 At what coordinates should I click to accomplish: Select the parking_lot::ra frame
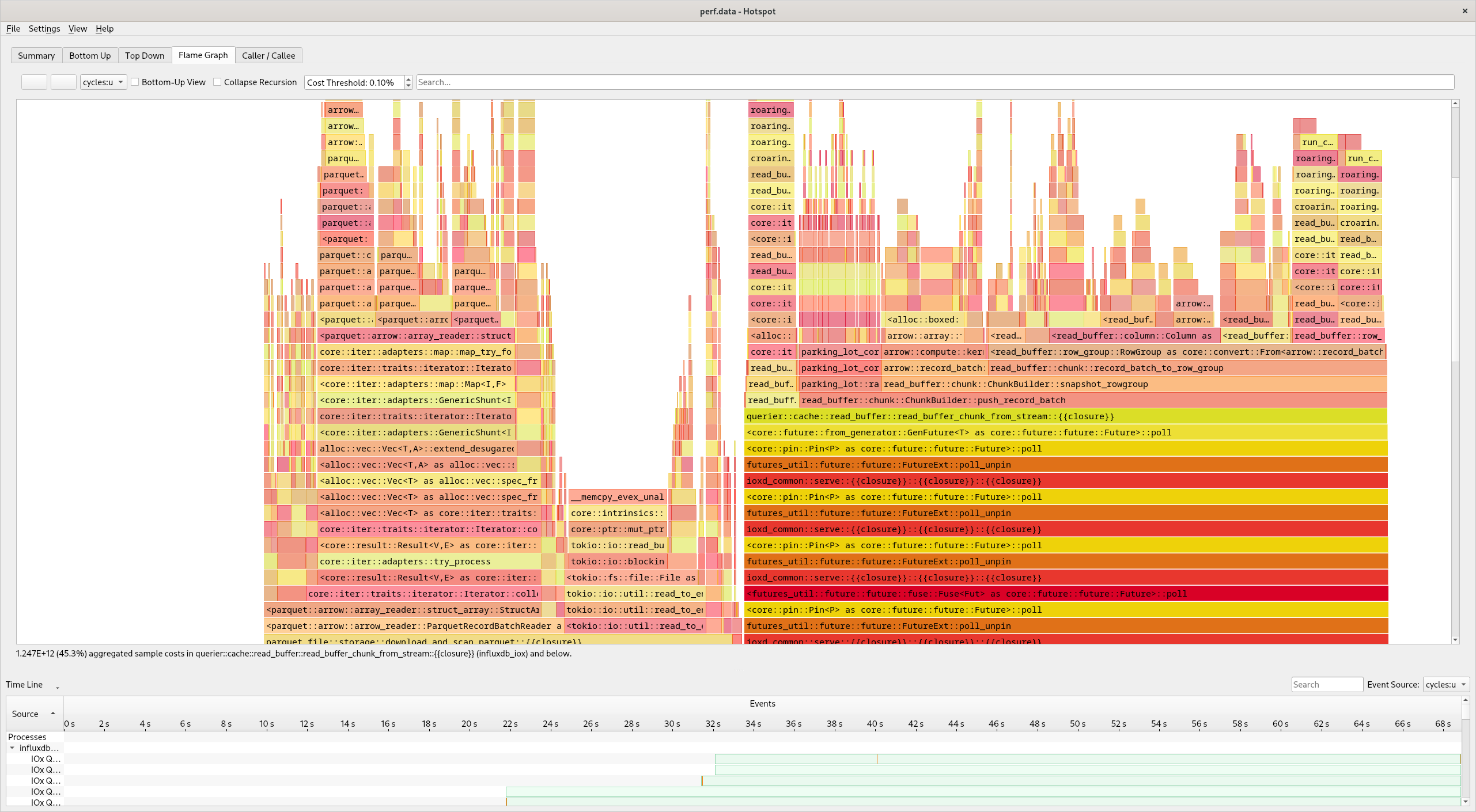point(839,384)
